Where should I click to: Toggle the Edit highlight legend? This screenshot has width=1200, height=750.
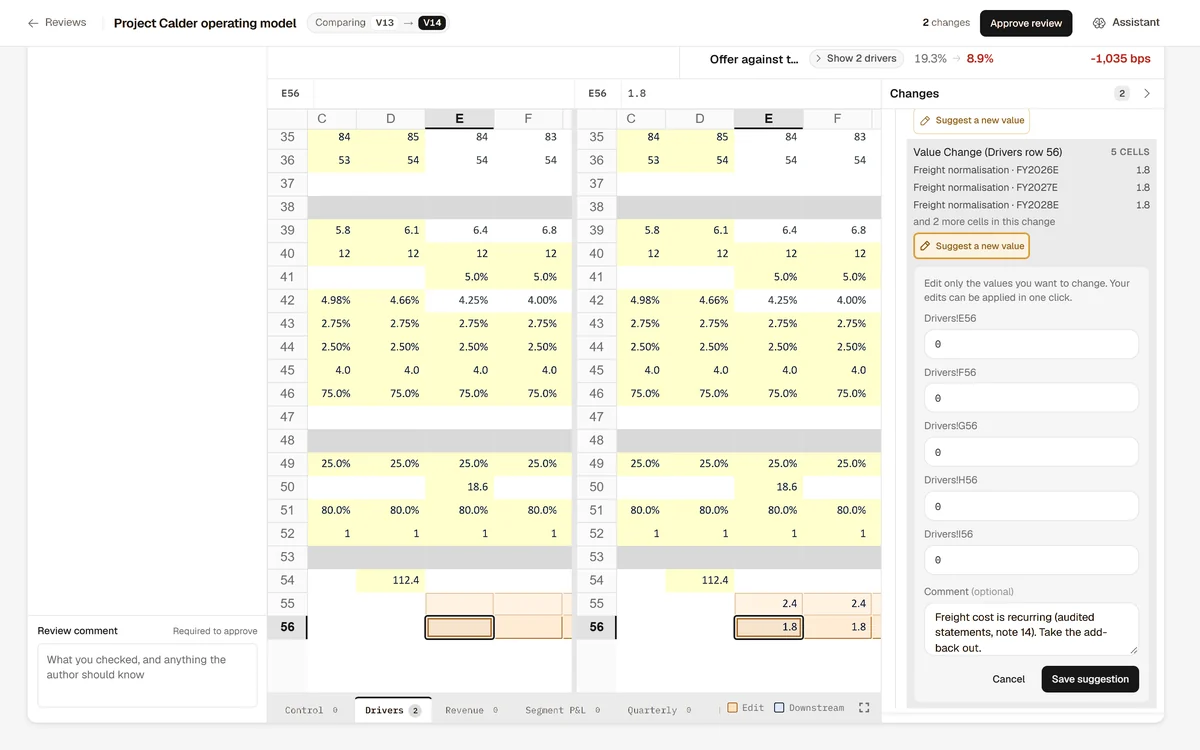coord(746,708)
